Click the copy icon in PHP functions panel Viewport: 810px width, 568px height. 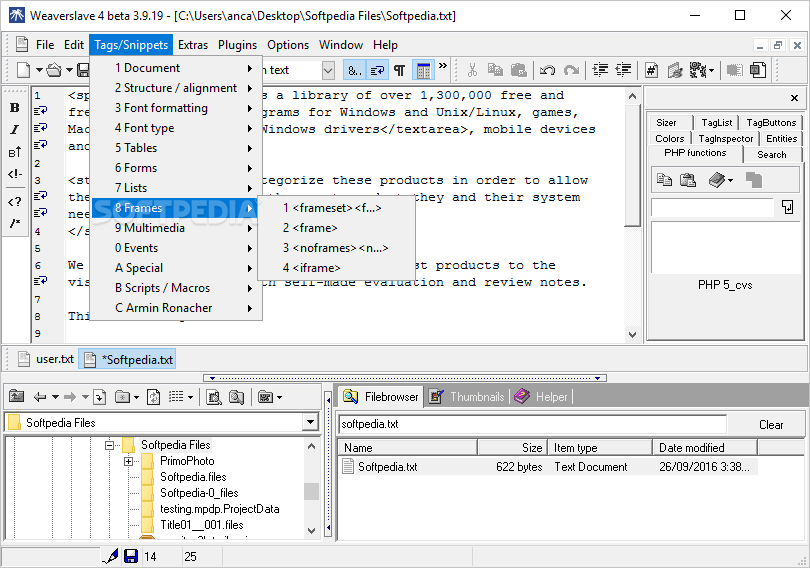tap(664, 180)
